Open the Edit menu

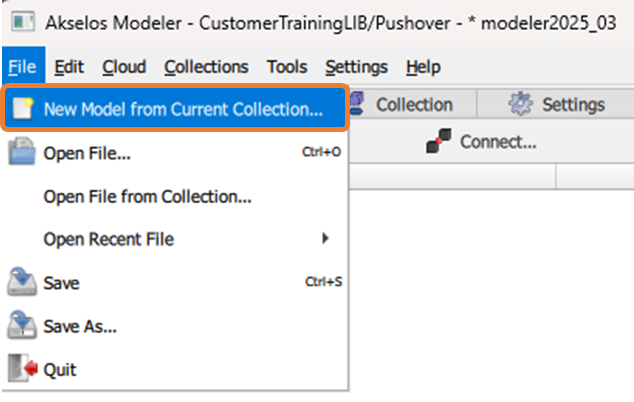pyautogui.click(x=69, y=67)
